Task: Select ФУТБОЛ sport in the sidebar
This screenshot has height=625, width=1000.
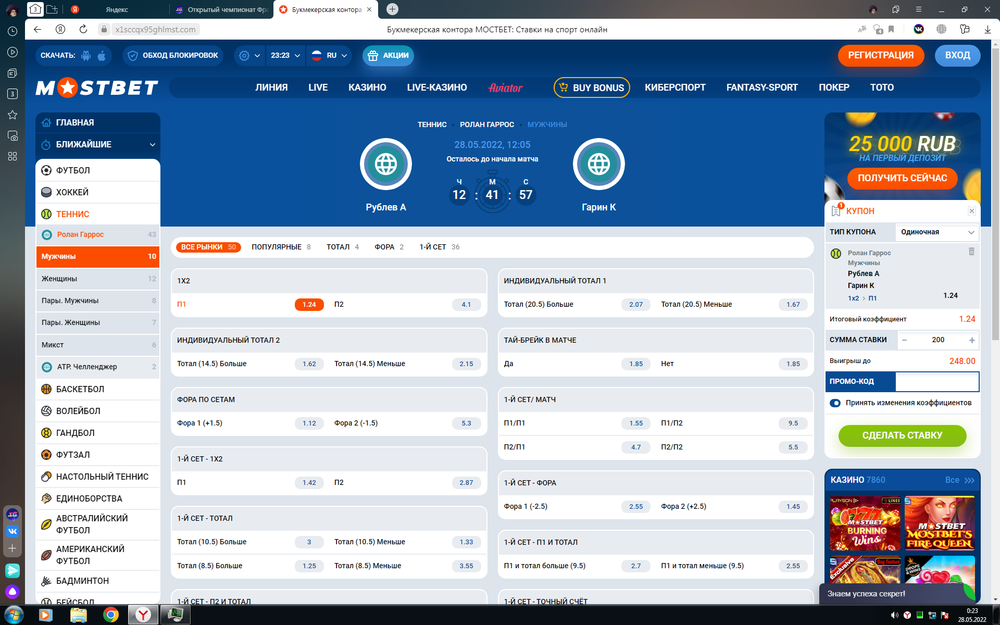Action: pyautogui.click(x=98, y=170)
